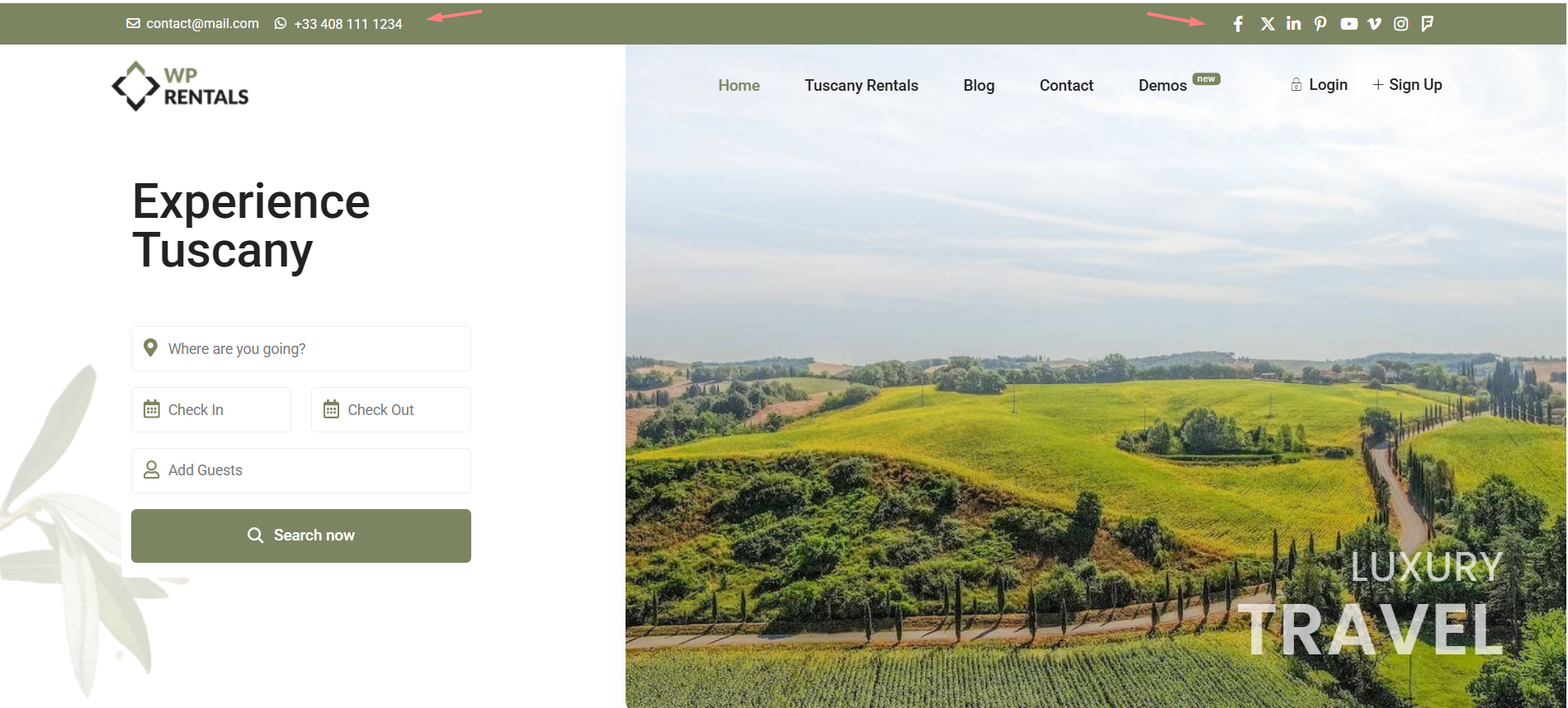The image size is (1568, 708).
Task: Open the Facebook social icon
Action: (x=1238, y=24)
